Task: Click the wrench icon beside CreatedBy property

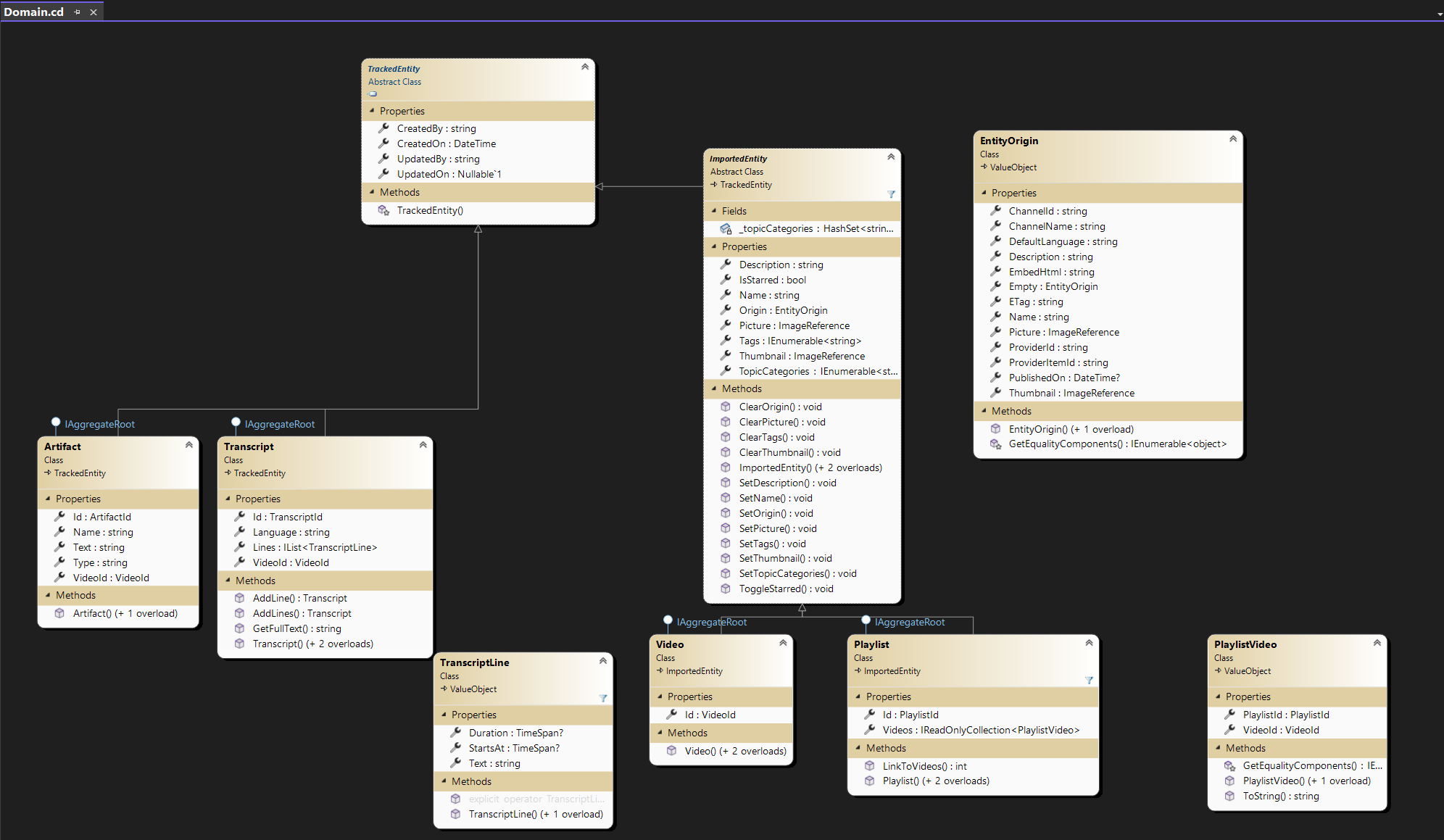Action: pos(383,128)
